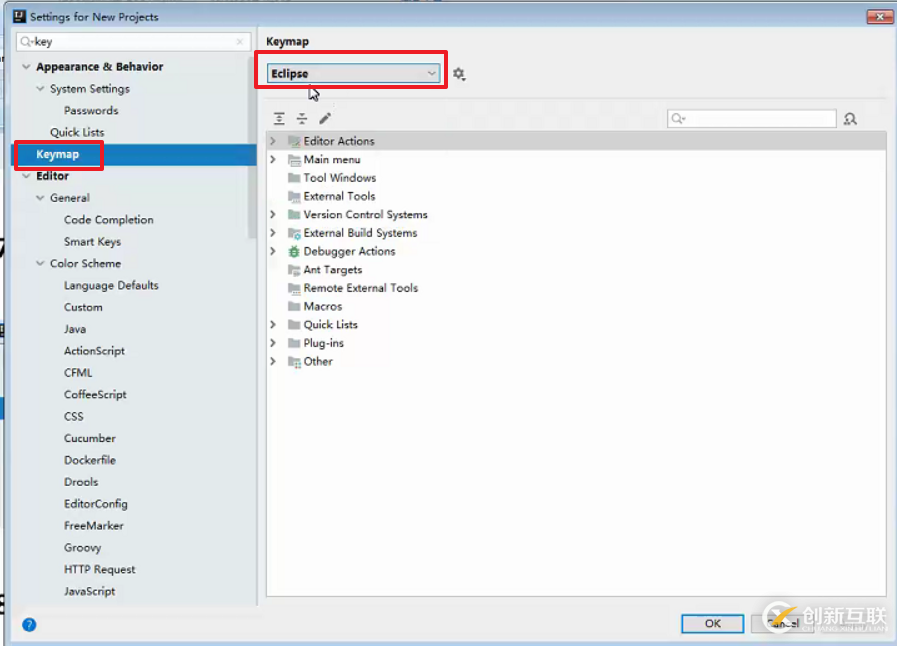Click the search magnifier in settings search
The width and height of the screenshot is (897, 646).
[x=26, y=42]
